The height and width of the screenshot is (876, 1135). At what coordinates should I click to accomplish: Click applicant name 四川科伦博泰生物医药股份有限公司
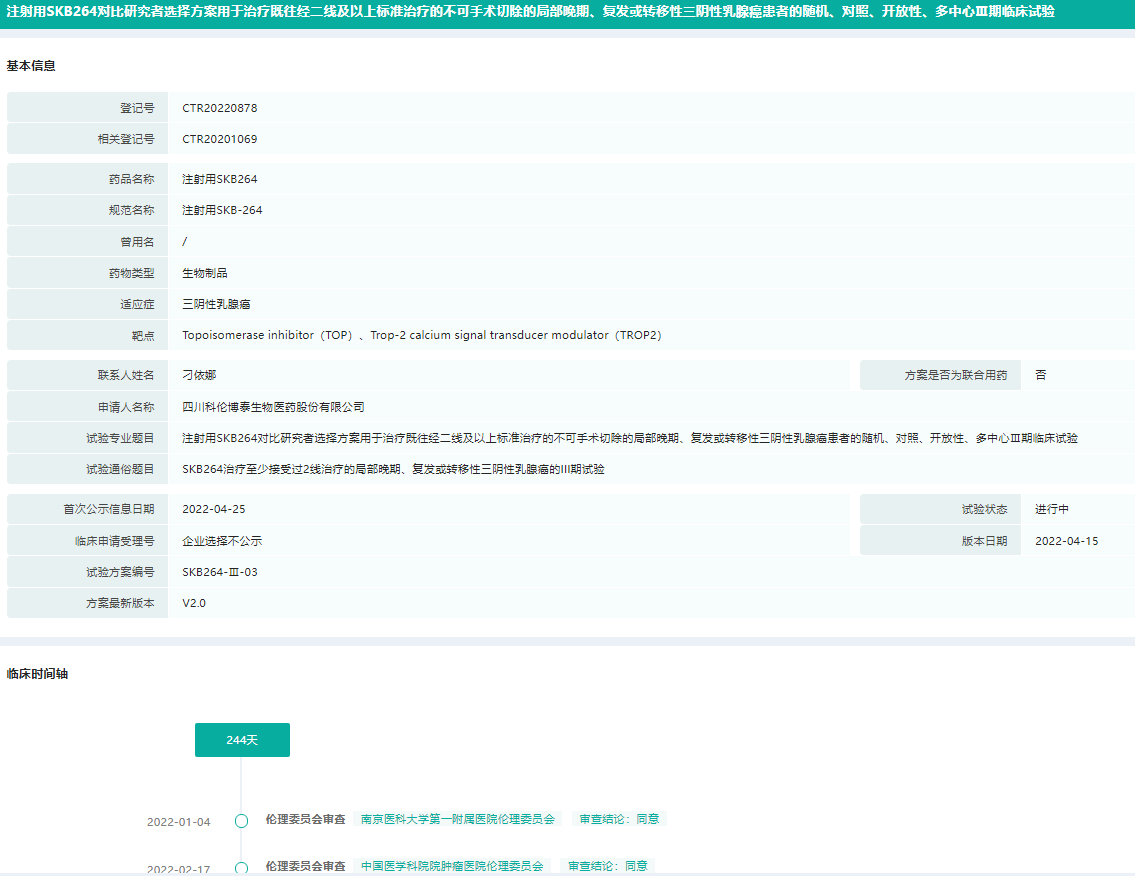click(x=273, y=407)
